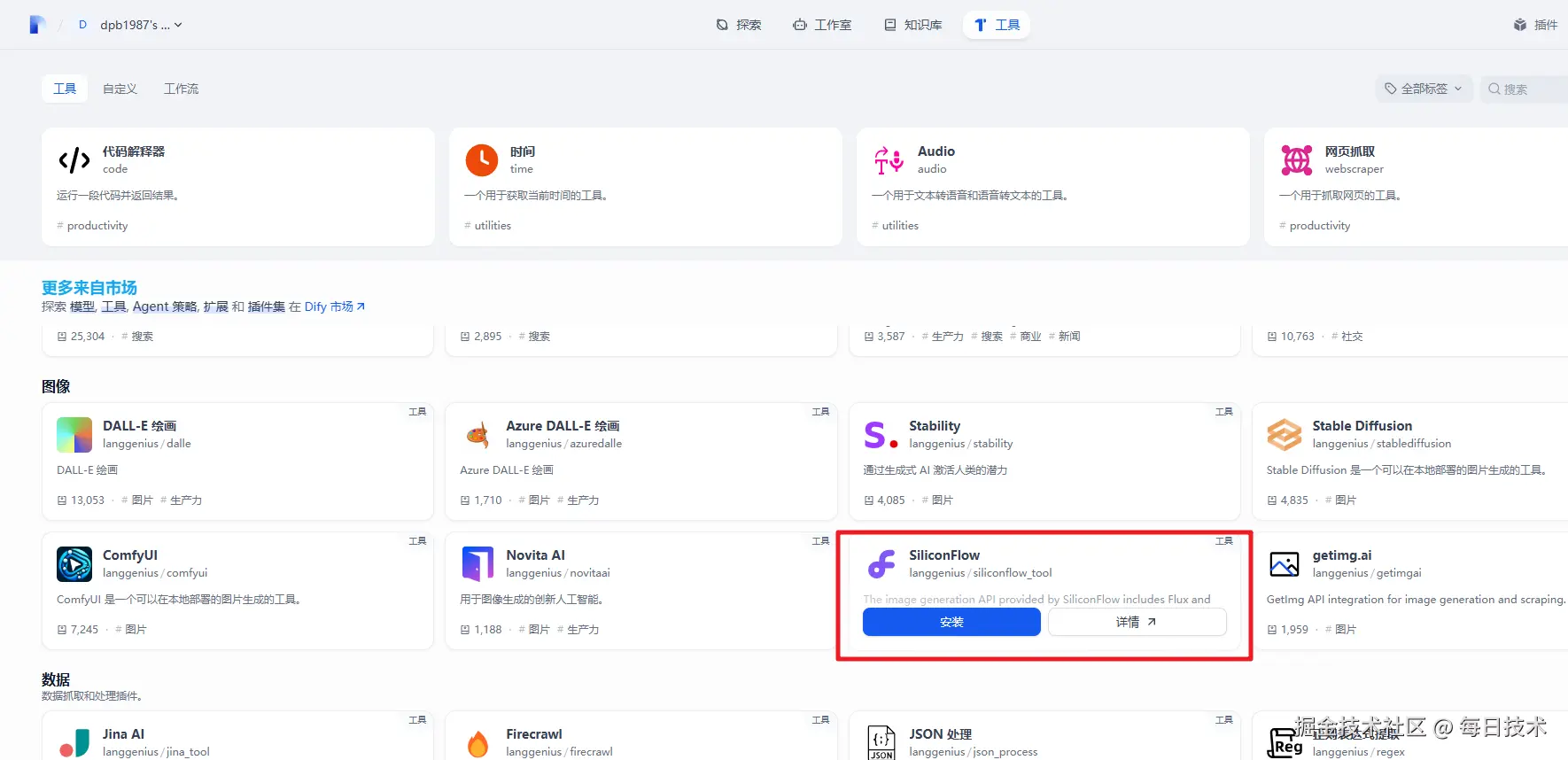Click the Stable Diffusion layers icon

(1285, 435)
